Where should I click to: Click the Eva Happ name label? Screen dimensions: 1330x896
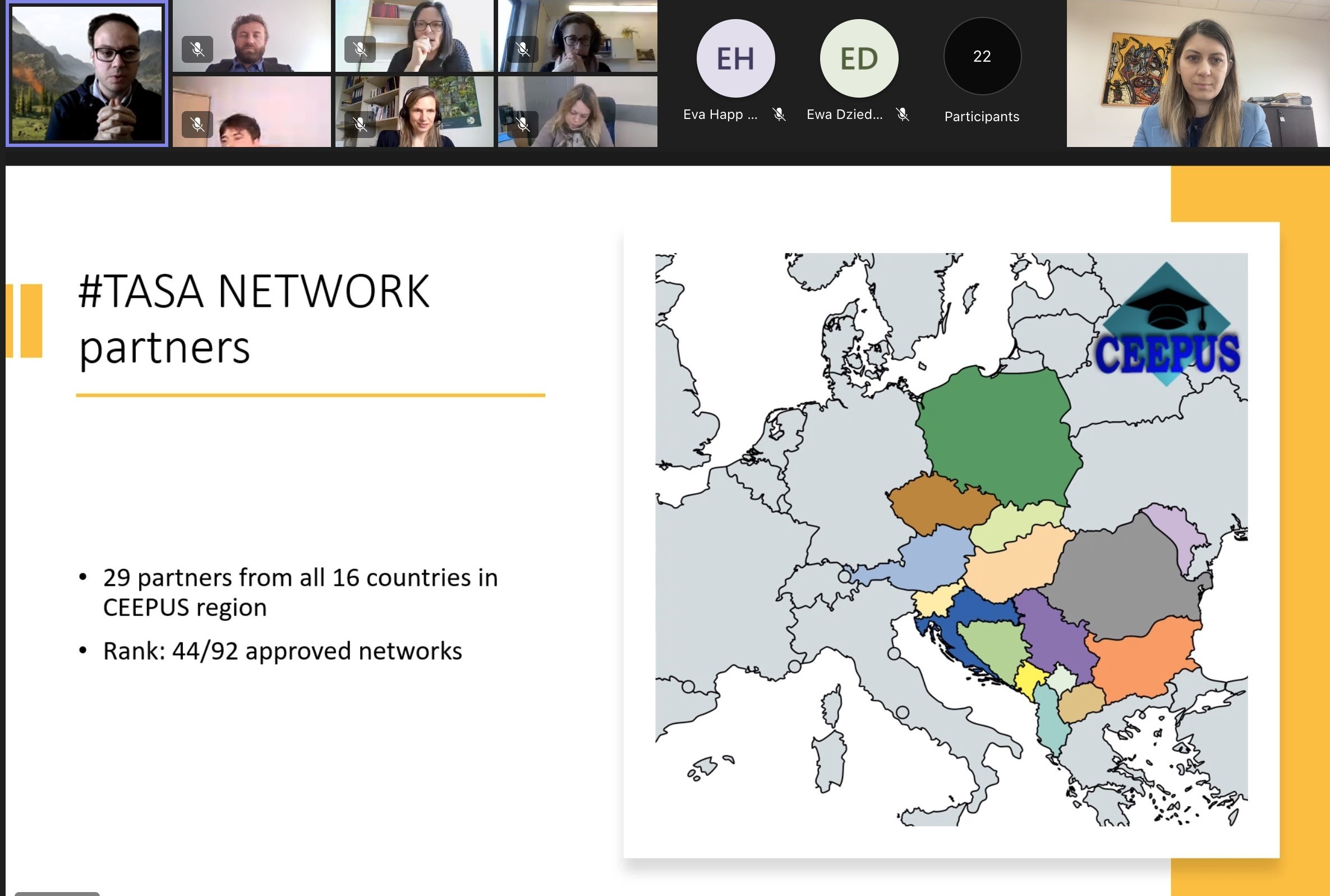pos(720,114)
